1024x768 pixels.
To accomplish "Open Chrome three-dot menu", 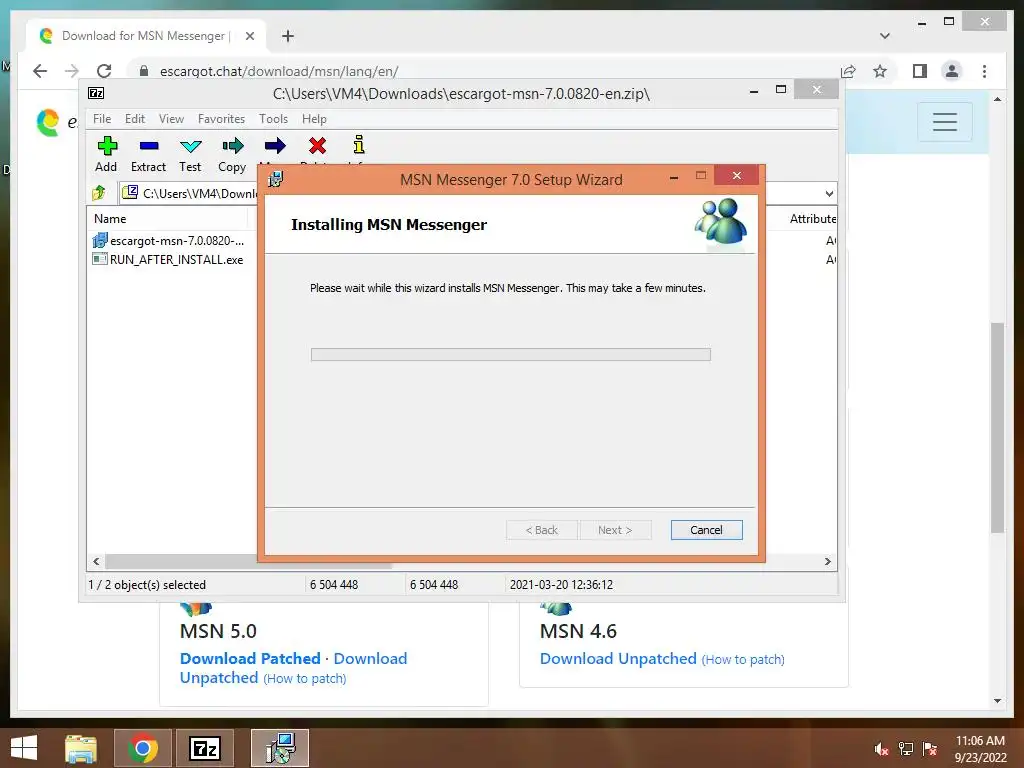I will pyautogui.click(x=984, y=71).
